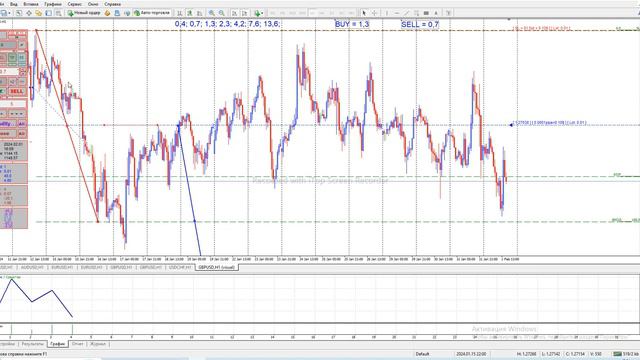Zoom out of the chart
Screen dimensions: 640x360
[222, 13]
